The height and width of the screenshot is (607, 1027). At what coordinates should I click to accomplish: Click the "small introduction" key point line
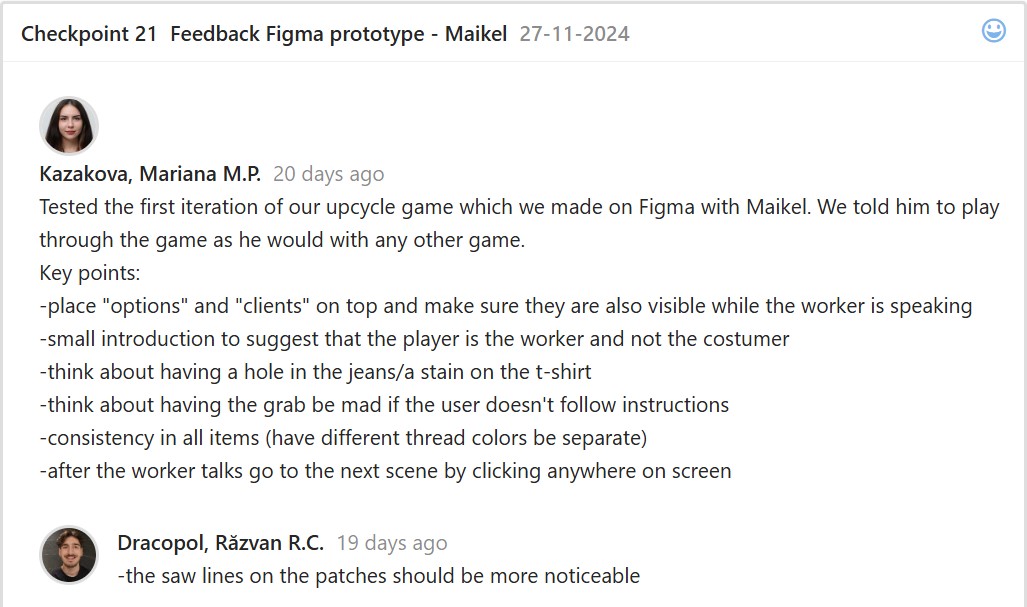(x=414, y=339)
